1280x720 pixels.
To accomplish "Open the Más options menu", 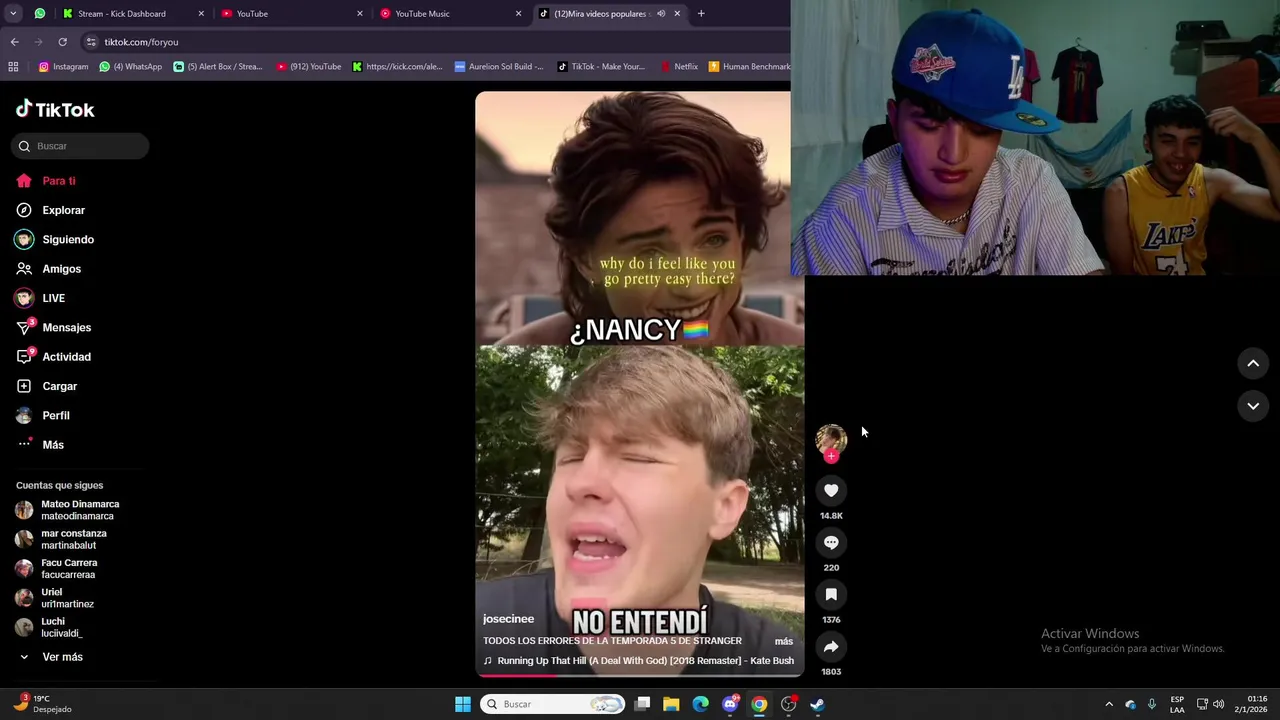I will [40, 445].
